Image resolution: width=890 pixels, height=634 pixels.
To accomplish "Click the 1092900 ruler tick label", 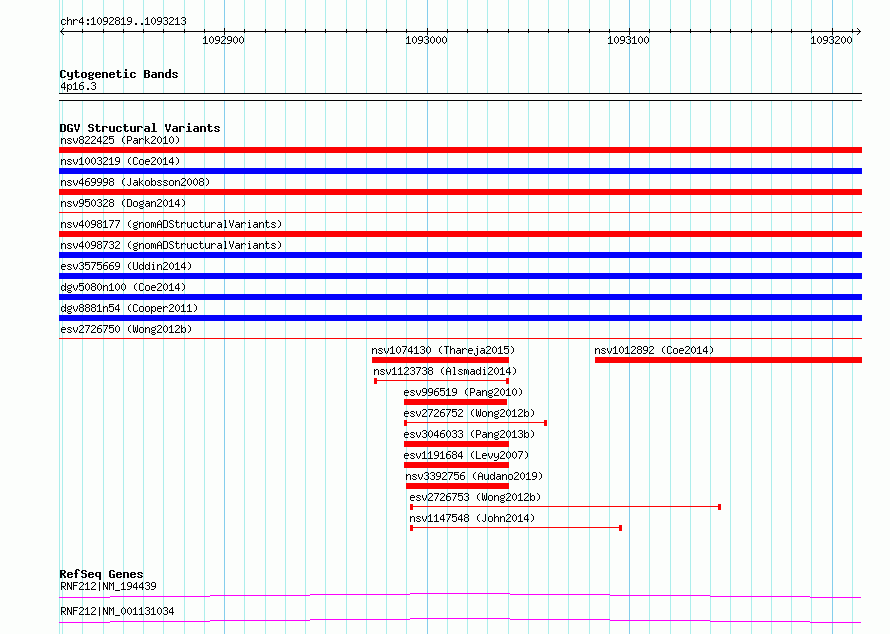I will click(x=224, y=40).
